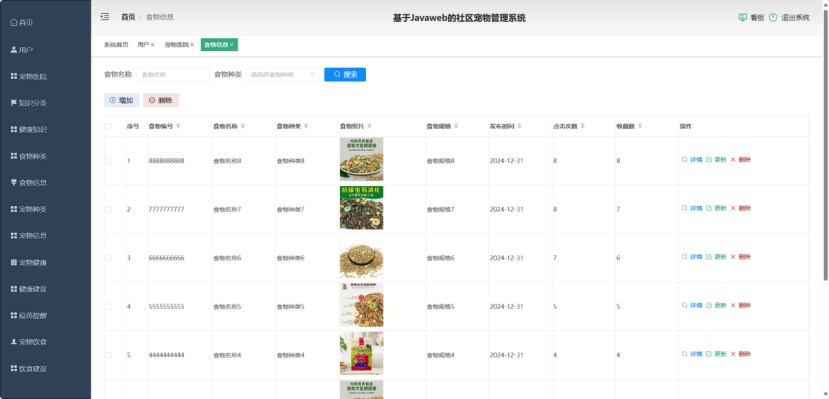Switch to the 系统首页 tab
The width and height of the screenshot is (829, 399).
click(116, 45)
